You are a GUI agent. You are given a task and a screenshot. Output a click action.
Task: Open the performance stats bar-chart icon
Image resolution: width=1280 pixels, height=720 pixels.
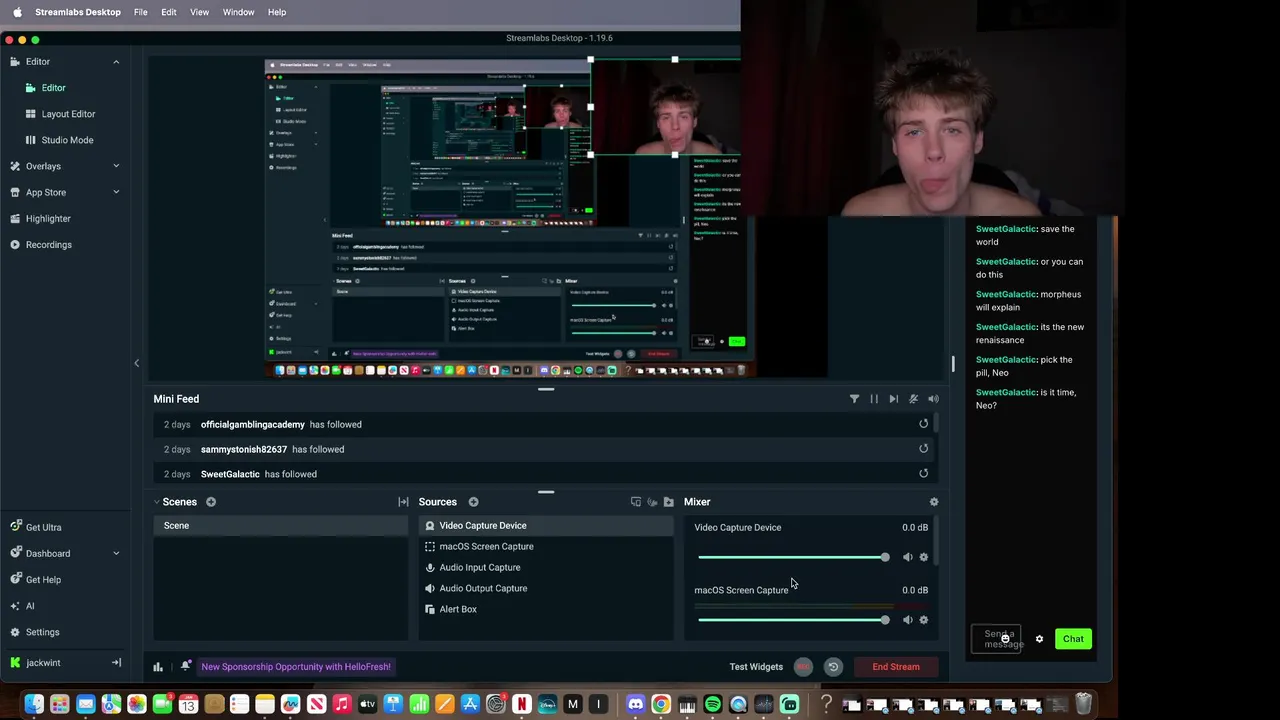(158, 666)
